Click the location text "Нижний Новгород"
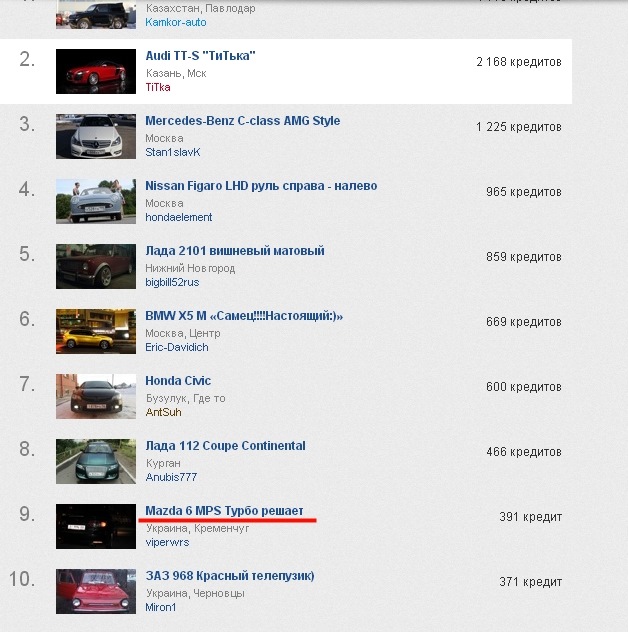Screen dimensions: 628x632 (x=190, y=268)
